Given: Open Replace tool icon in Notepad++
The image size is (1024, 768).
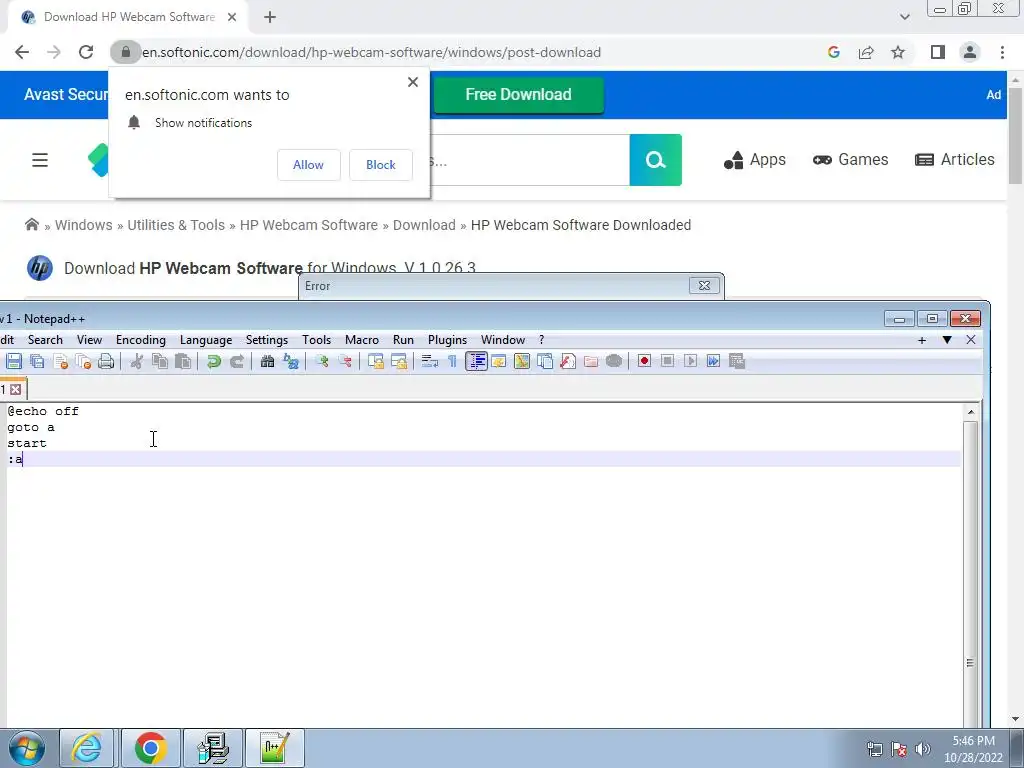Looking at the screenshot, I should pos(291,361).
